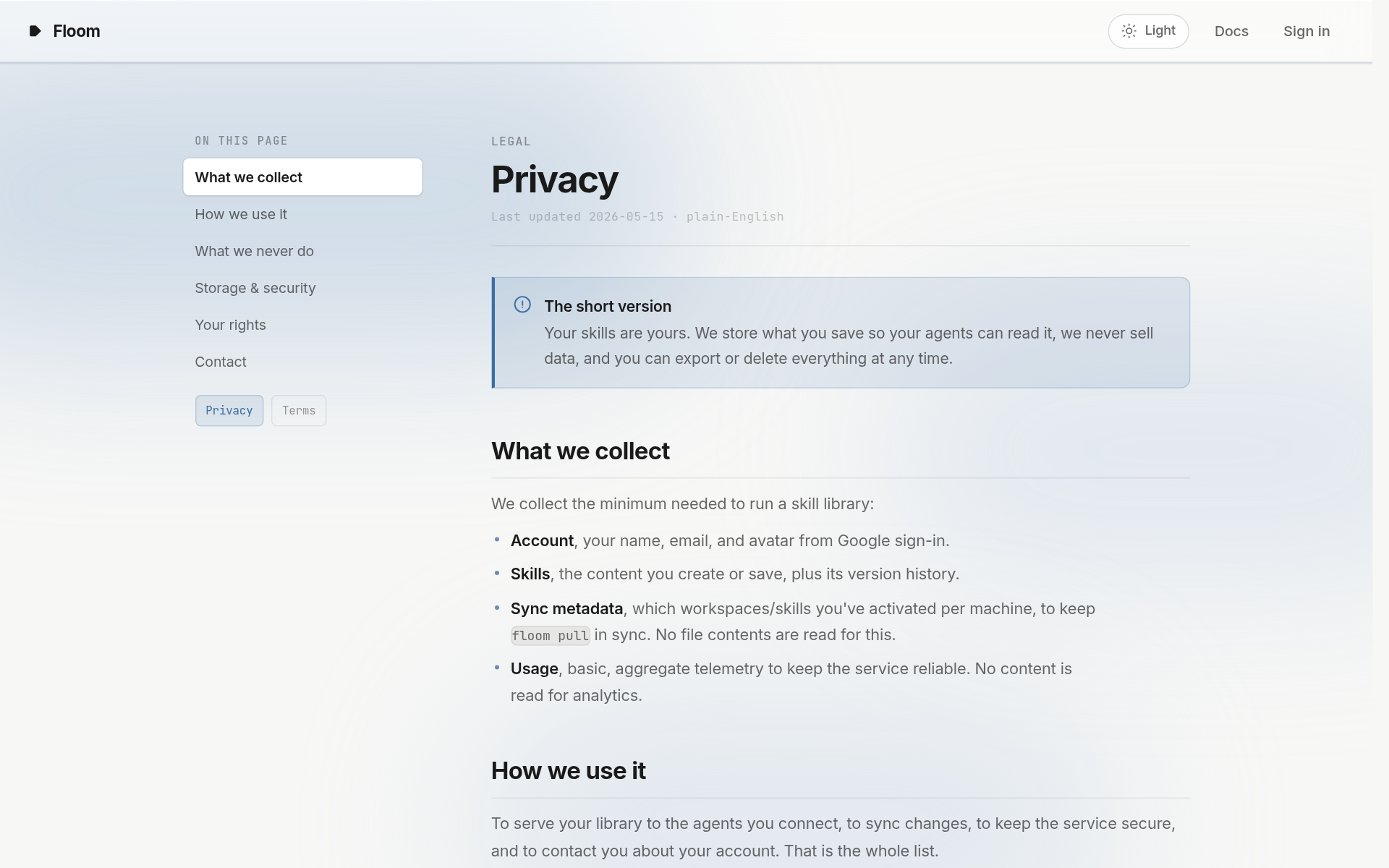Screen dimensions: 1389x868
Task: Click the 'What we collect' section heading
Action: (580, 451)
